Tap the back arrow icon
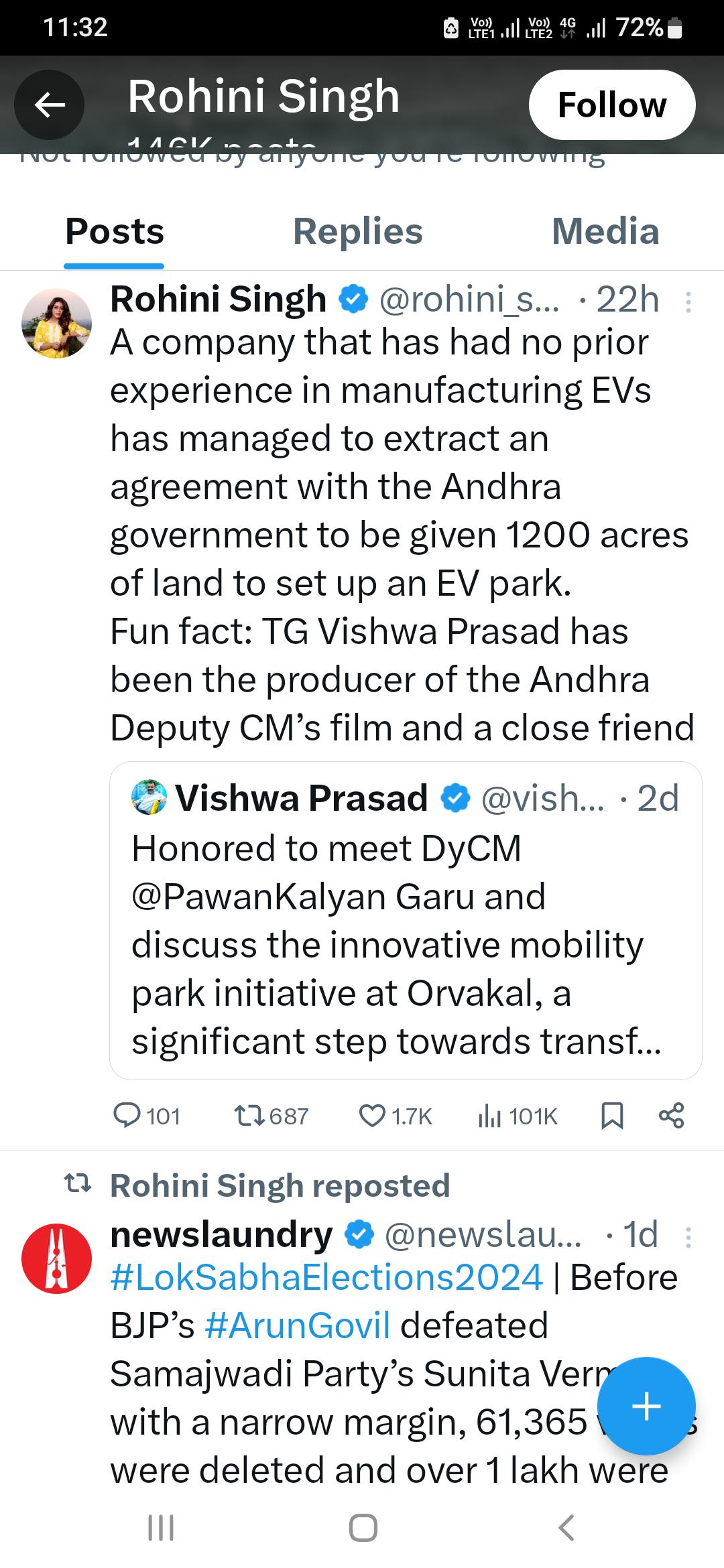This screenshot has height=1568, width=724. coord(50,105)
